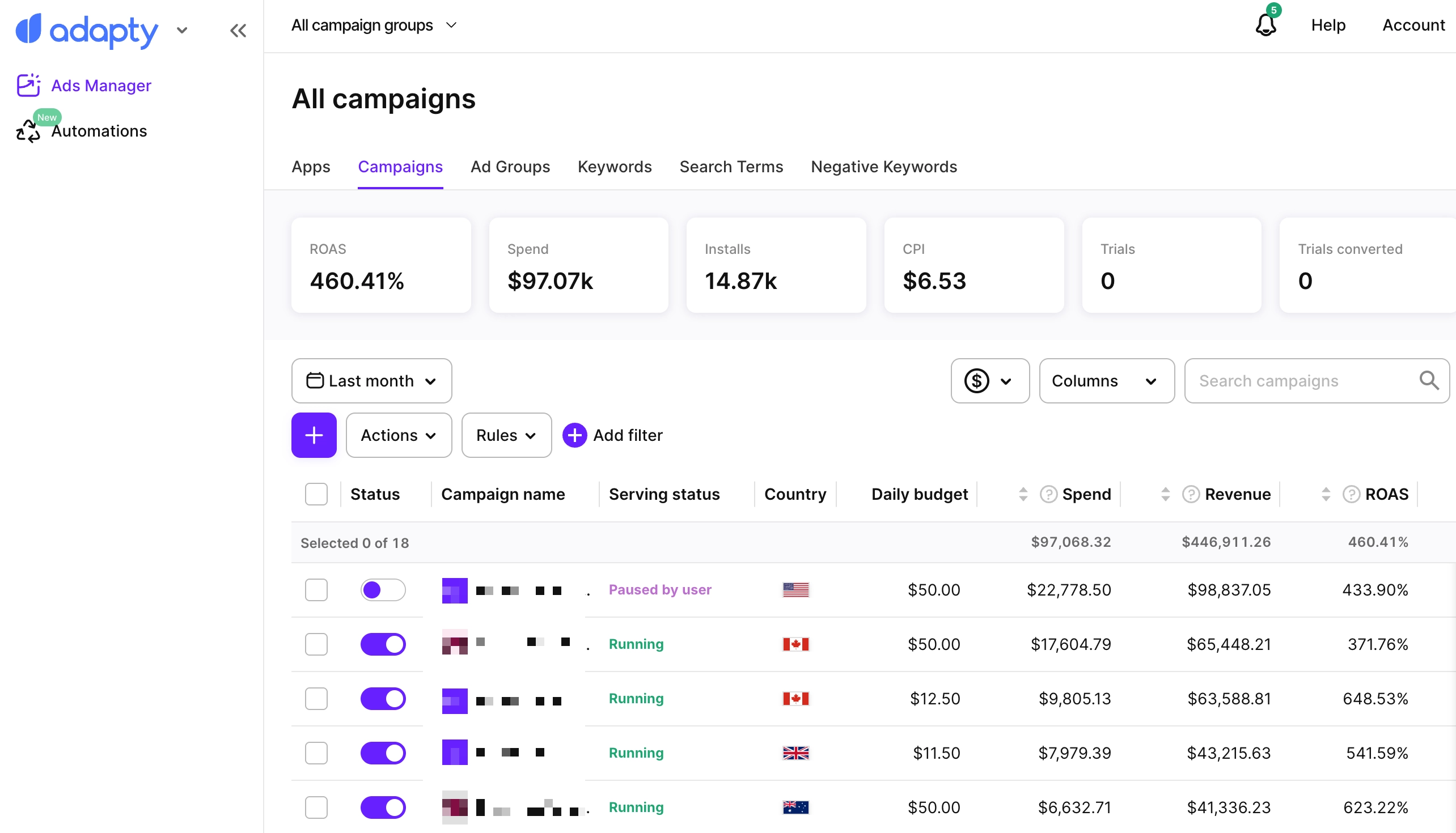Open the Actions button menu

(x=399, y=435)
